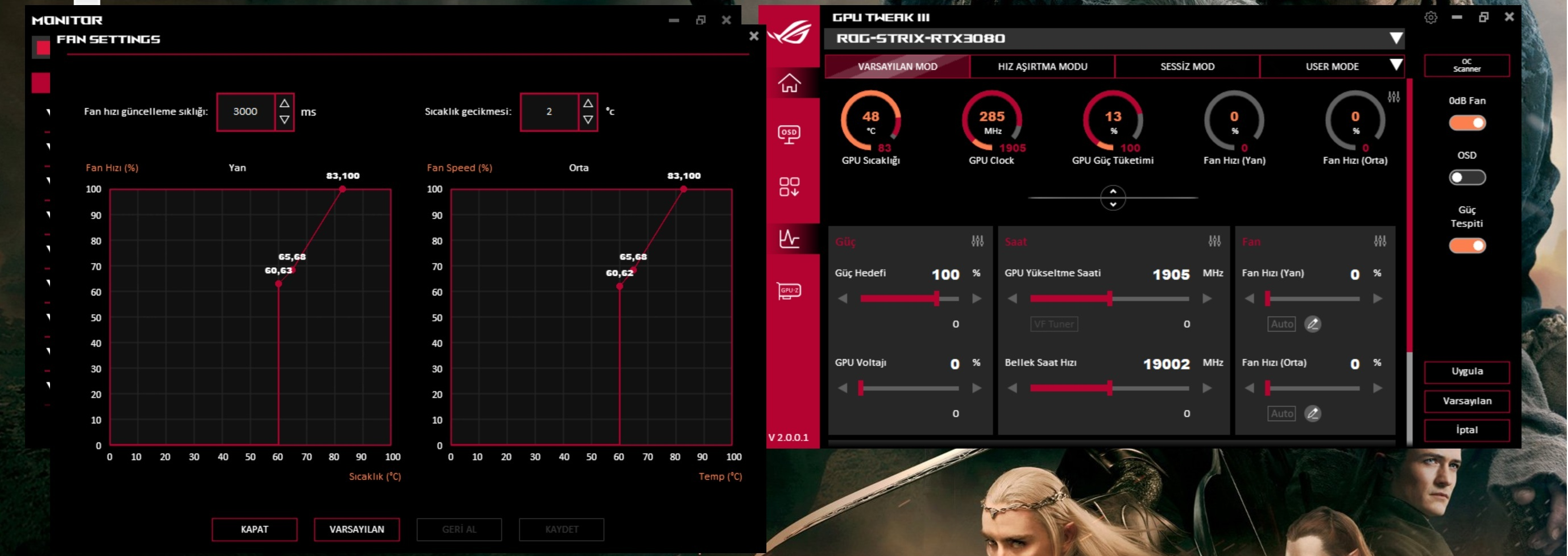
Task: Open the Saat panel settings icon
Action: pos(1214,241)
